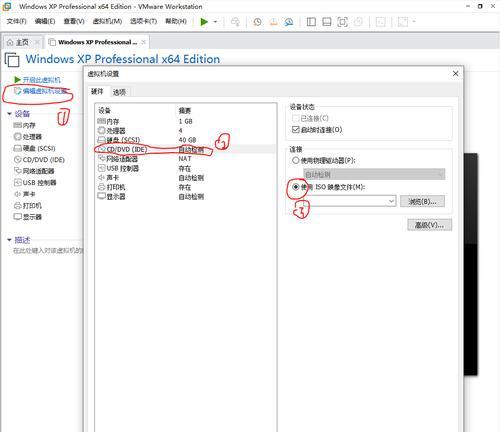Screen dimensions: 500x432
Task: Click the CD/DVD (IDE) disc icon in left sidebar
Action: pyautogui.click(x=17, y=160)
